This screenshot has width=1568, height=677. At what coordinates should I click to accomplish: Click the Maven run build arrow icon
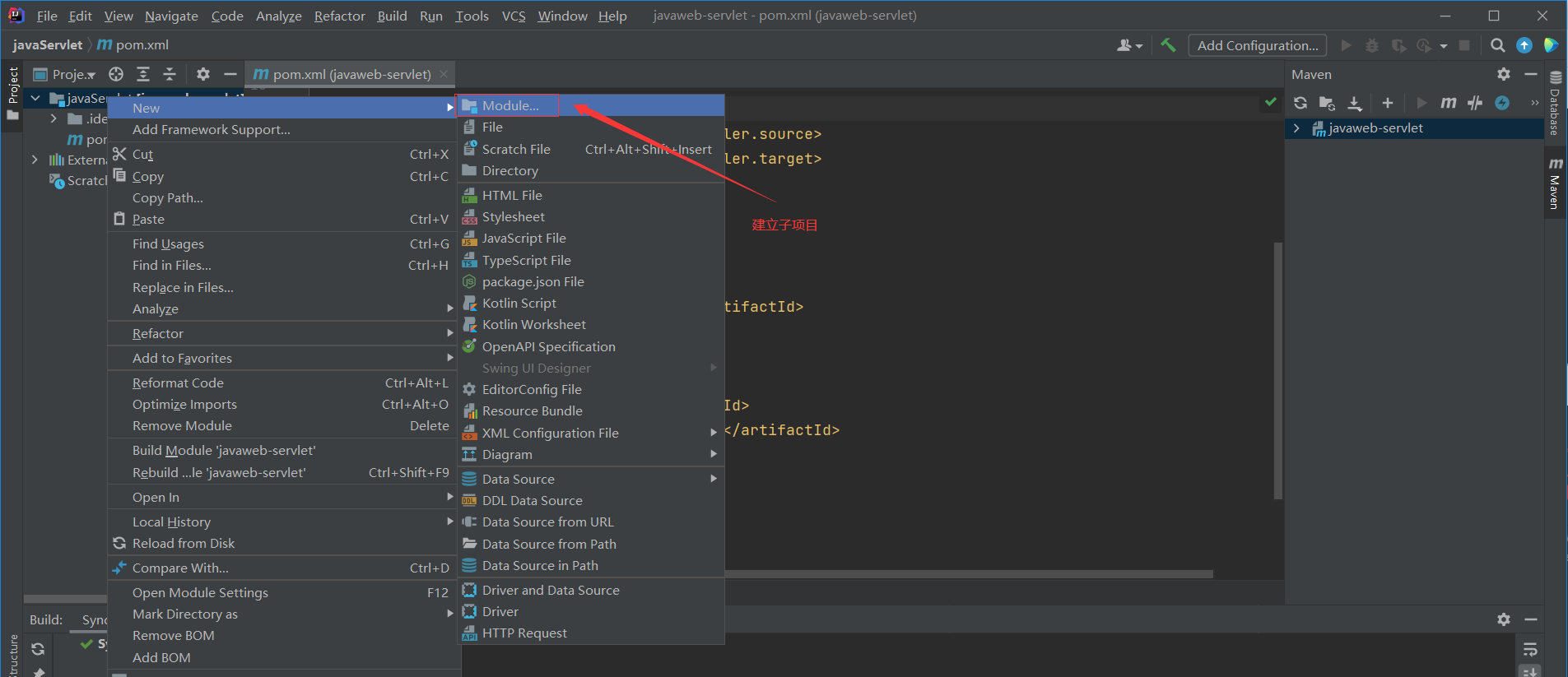[x=1421, y=103]
